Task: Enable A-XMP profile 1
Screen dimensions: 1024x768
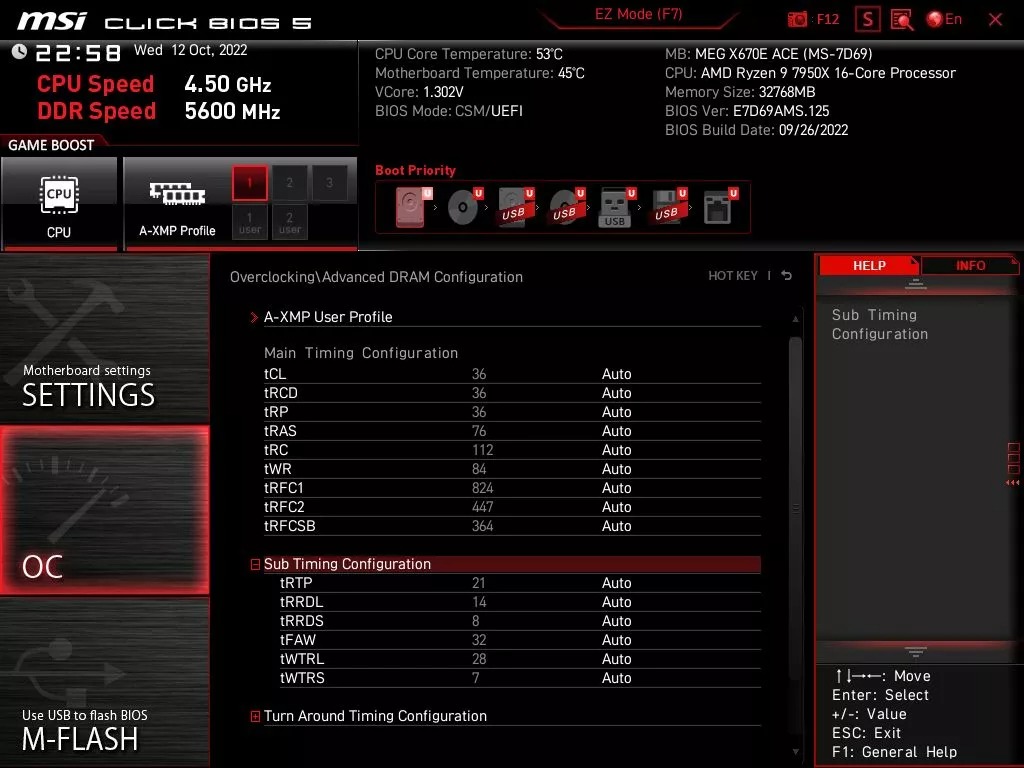Action: 249,182
